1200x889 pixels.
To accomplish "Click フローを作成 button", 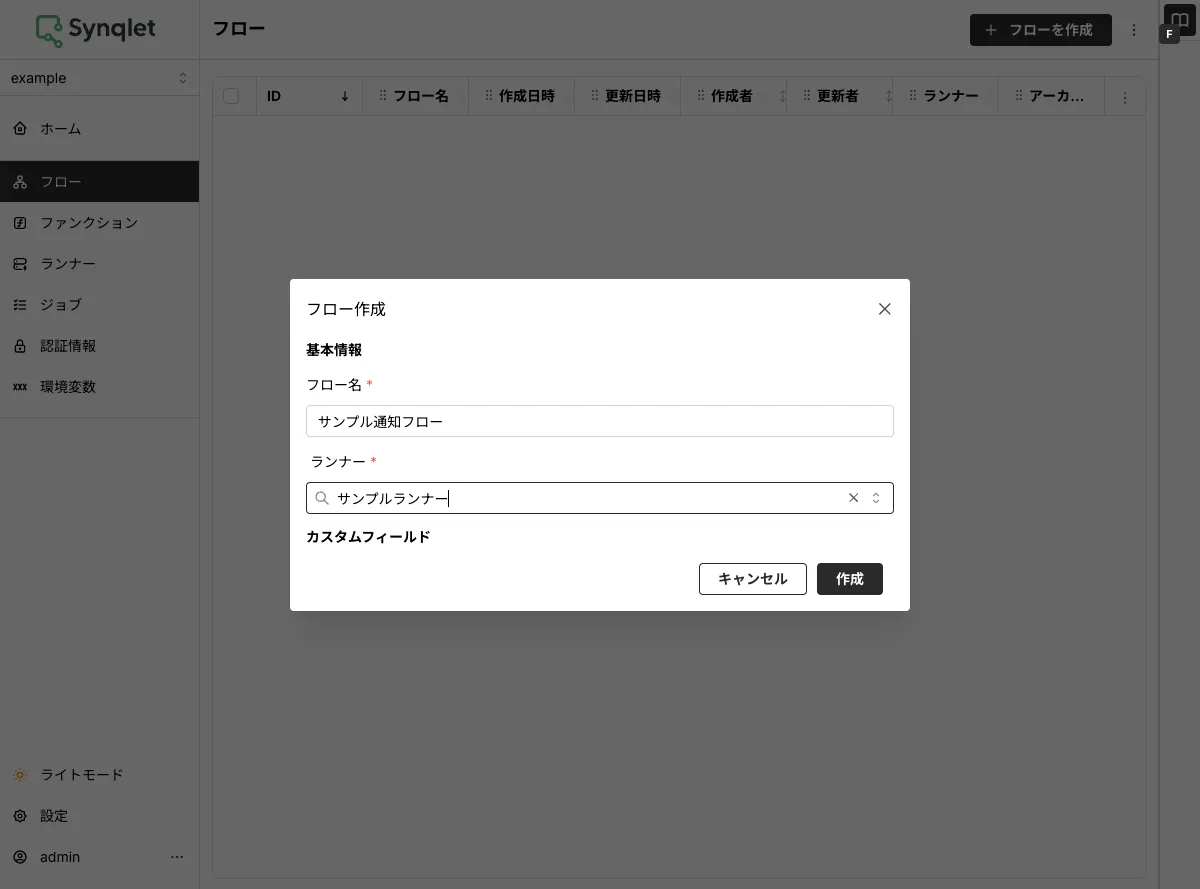I will click(x=1040, y=30).
